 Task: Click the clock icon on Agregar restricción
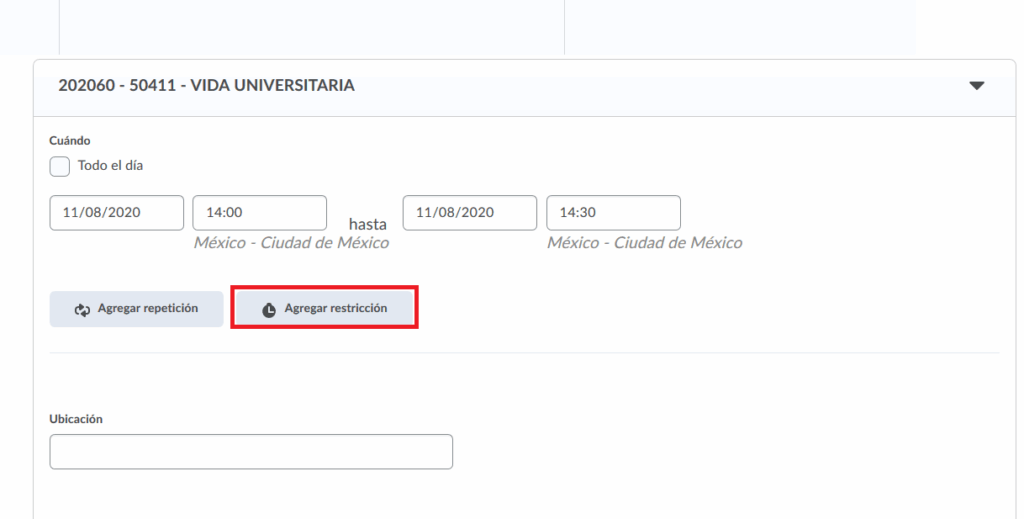(269, 310)
